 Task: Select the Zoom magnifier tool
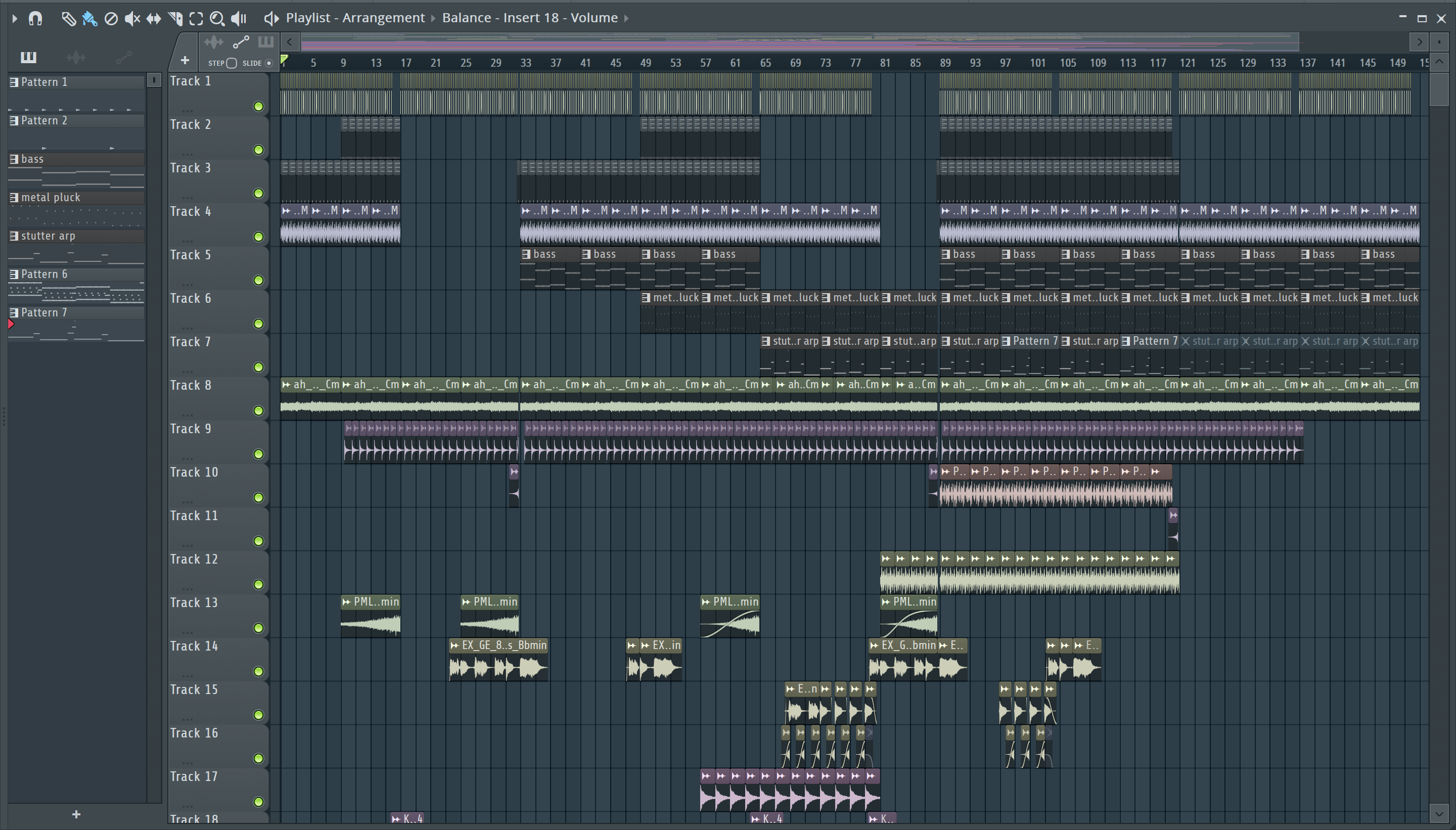tap(217, 19)
